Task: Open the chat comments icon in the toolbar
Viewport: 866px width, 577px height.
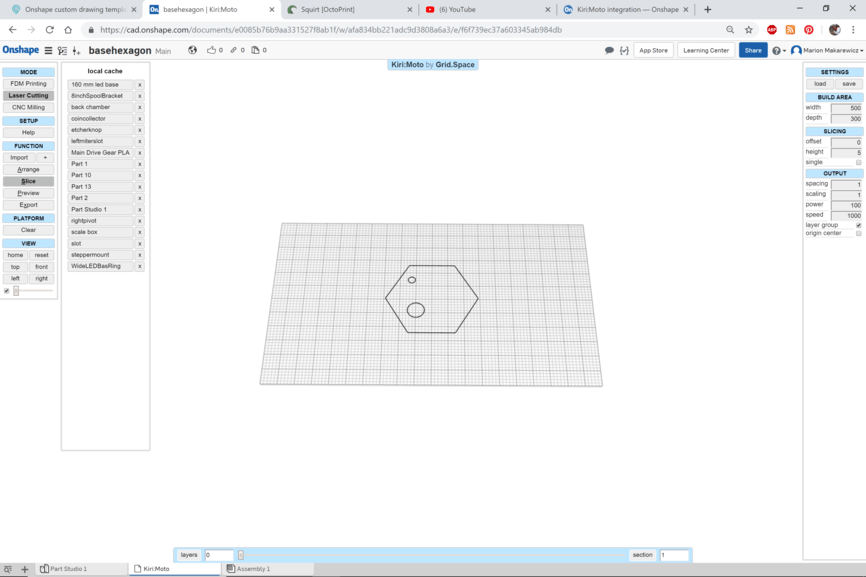Action: 607,49
